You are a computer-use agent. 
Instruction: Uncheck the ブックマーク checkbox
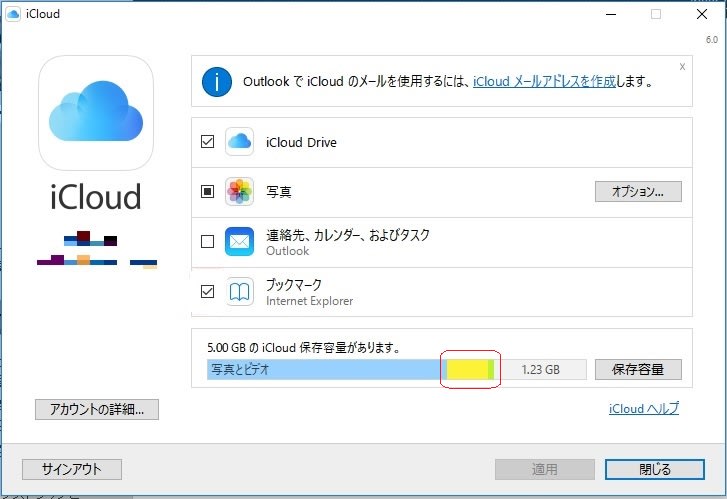pyautogui.click(x=207, y=291)
